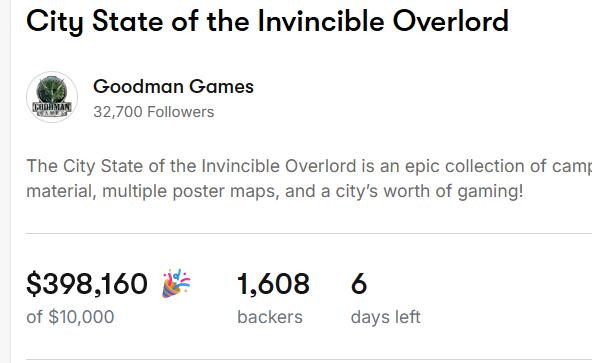Click the word Invincible in the description
The height and width of the screenshot is (363, 592).
[241, 166]
